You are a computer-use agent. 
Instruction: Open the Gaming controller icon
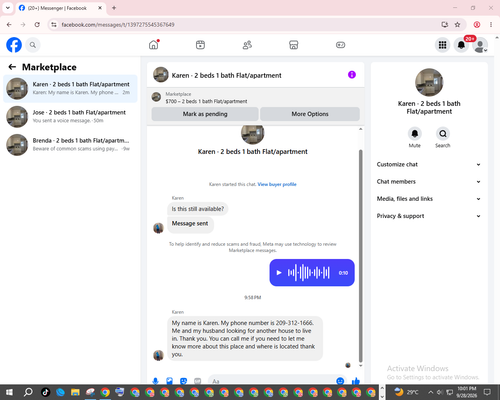pos(340,45)
